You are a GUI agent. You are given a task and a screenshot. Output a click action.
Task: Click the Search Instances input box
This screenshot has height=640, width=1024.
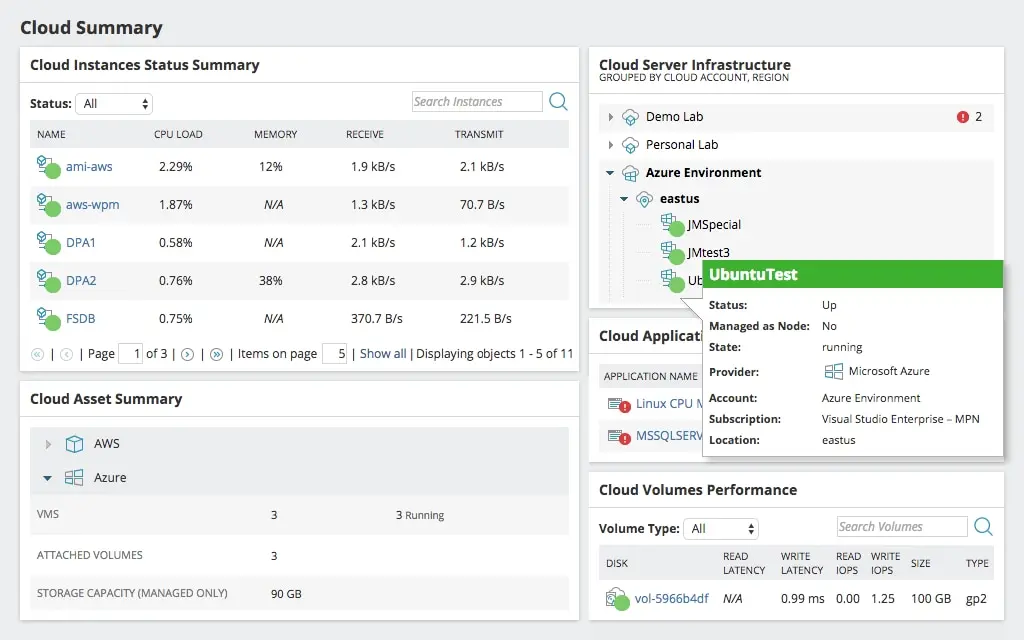click(x=476, y=101)
